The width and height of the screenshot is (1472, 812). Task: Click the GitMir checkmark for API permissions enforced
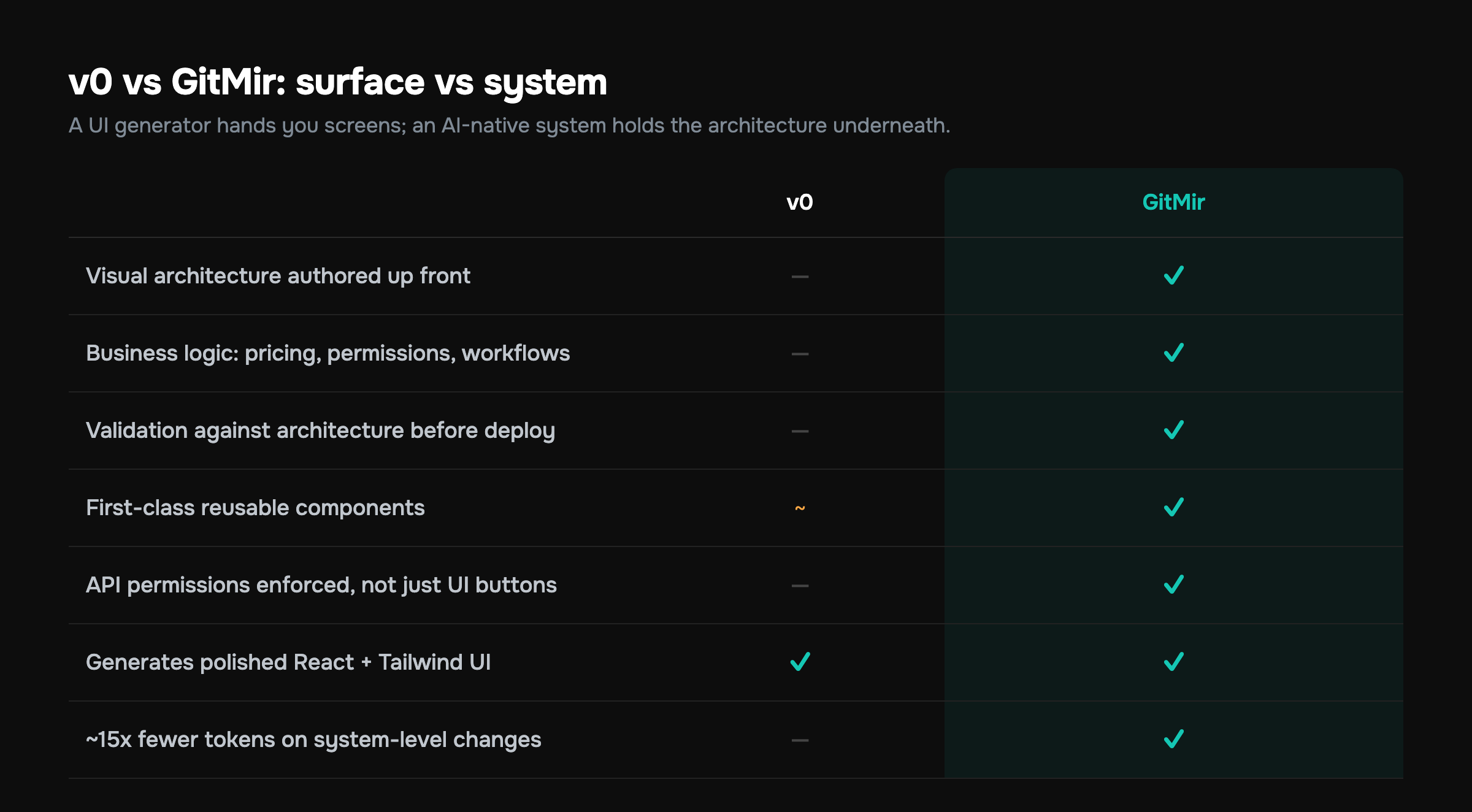coord(1173,585)
